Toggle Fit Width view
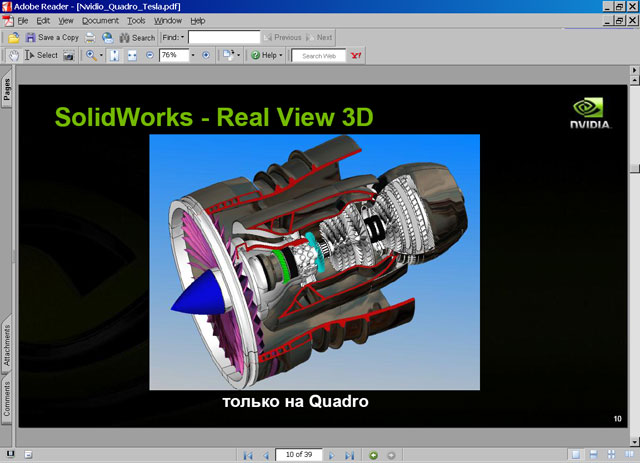640x463 pixels. 132,56
